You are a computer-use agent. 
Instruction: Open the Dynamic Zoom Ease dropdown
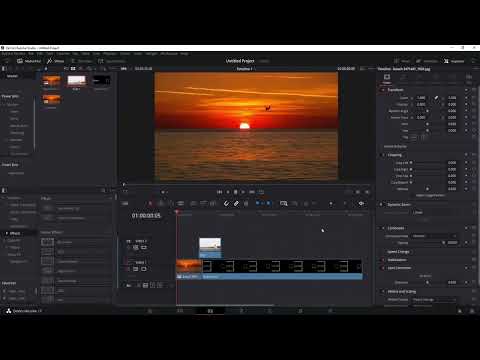pyautogui.click(x=434, y=212)
